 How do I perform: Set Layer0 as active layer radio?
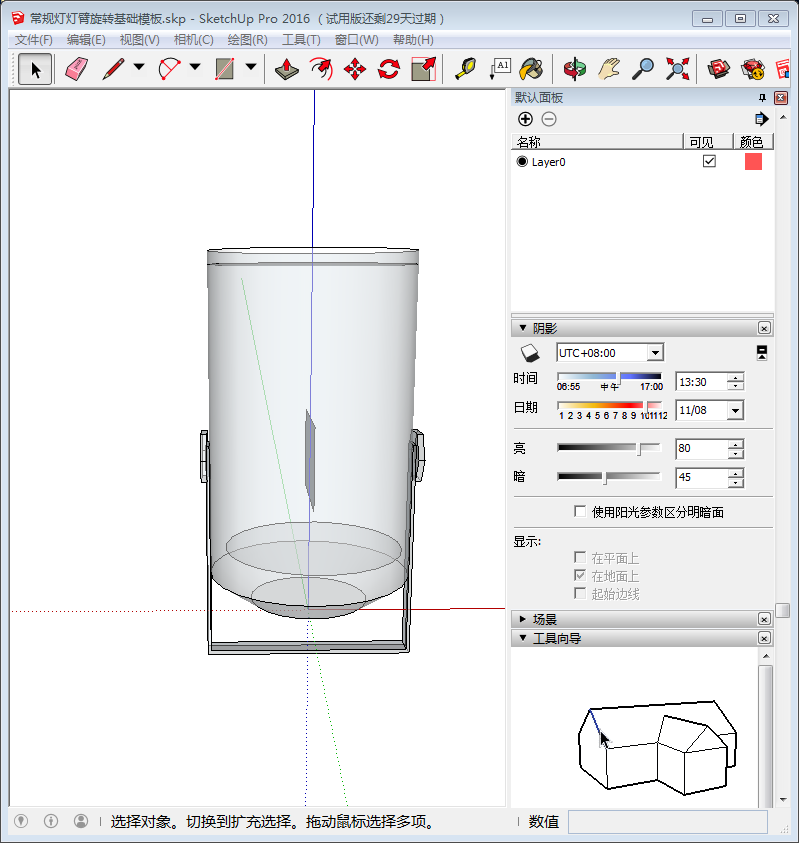pos(522,161)
